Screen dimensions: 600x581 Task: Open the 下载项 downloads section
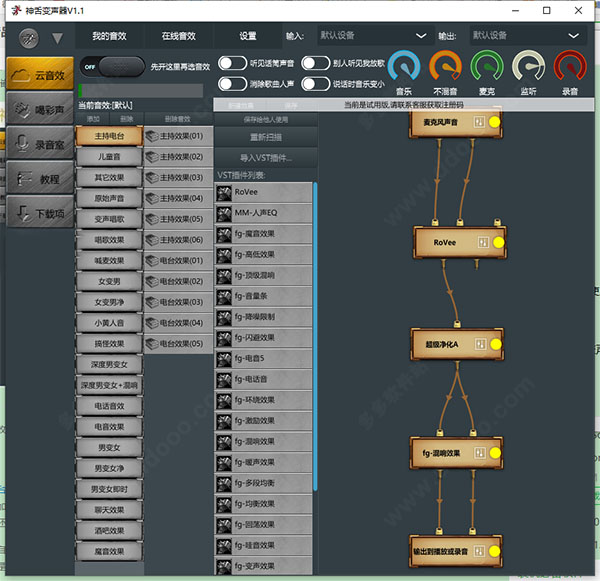(x=40, y=212)
